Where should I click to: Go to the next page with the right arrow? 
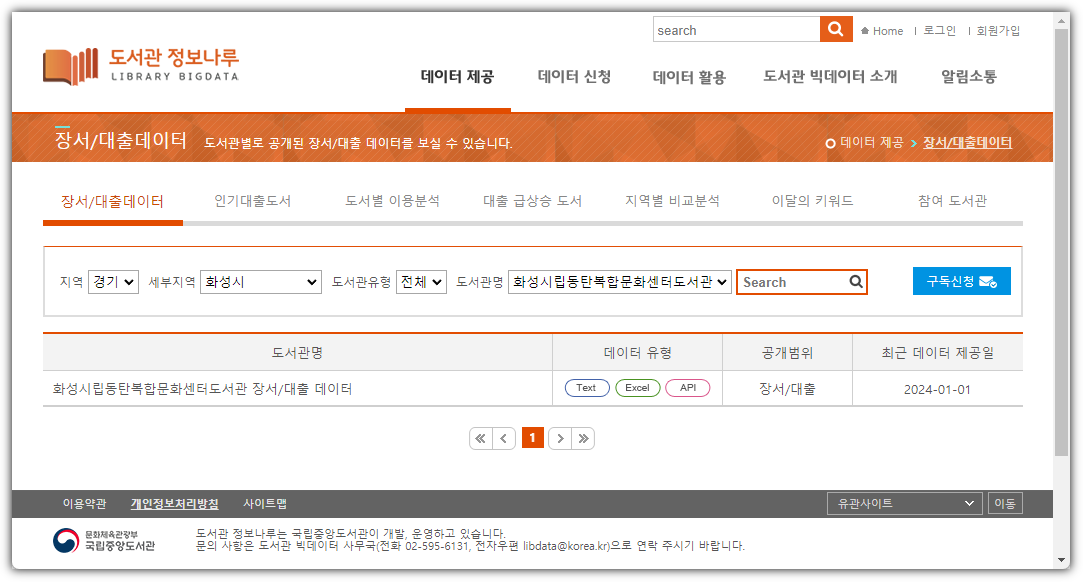point(560,438)
